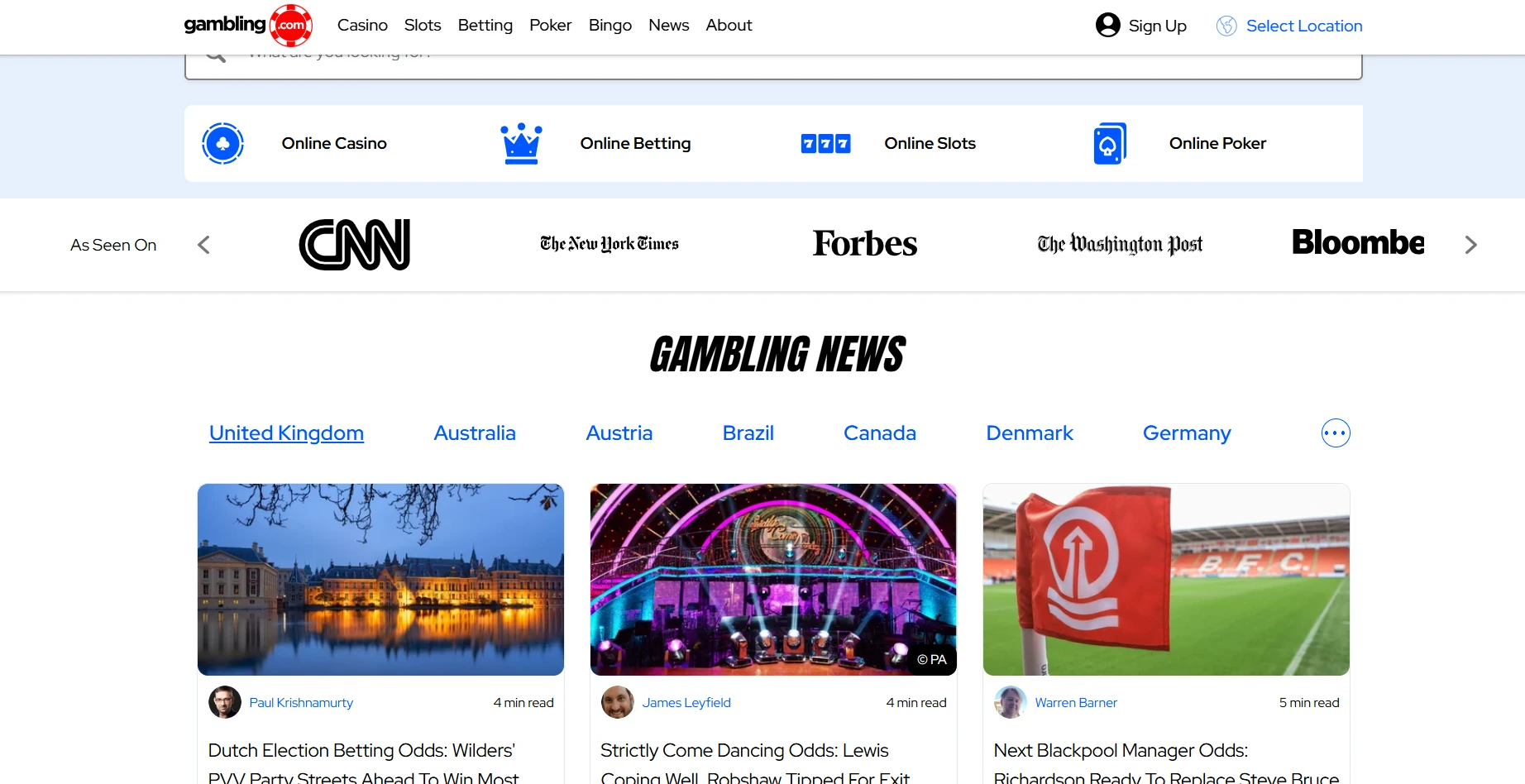Open the Betting menu item
Image resolution: width=1525 pixels, height=784 pixels.
[x=485, y=26]
